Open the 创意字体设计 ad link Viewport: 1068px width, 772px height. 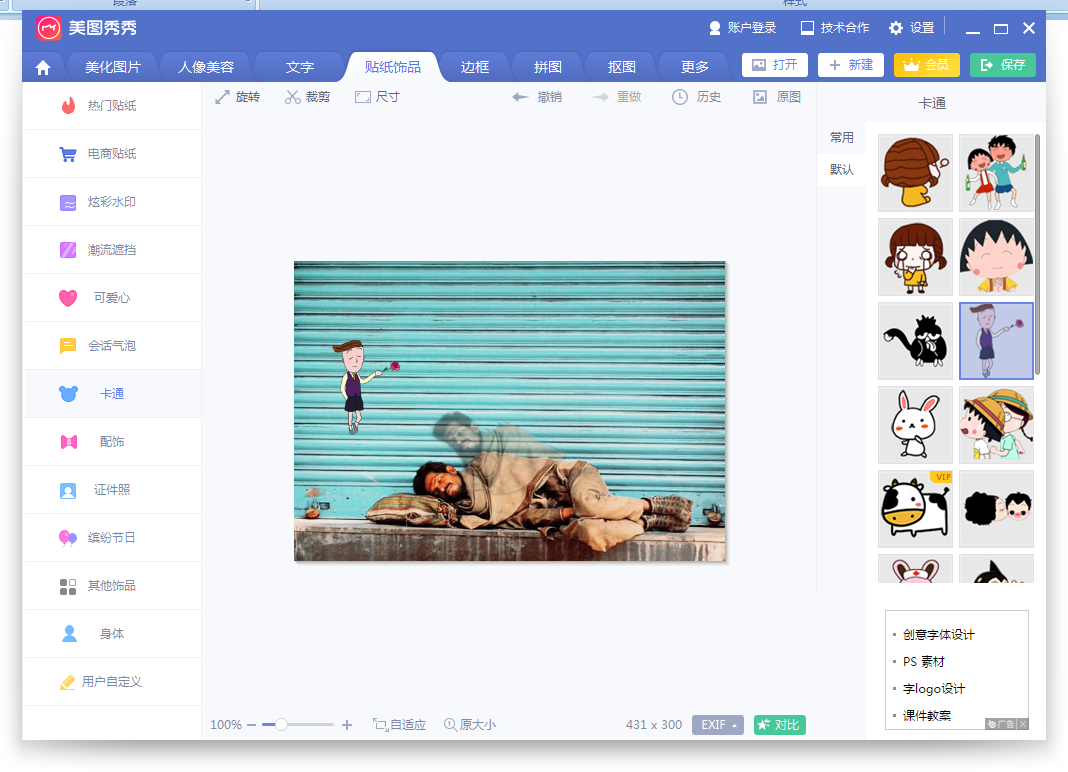(x=939, y=635)
